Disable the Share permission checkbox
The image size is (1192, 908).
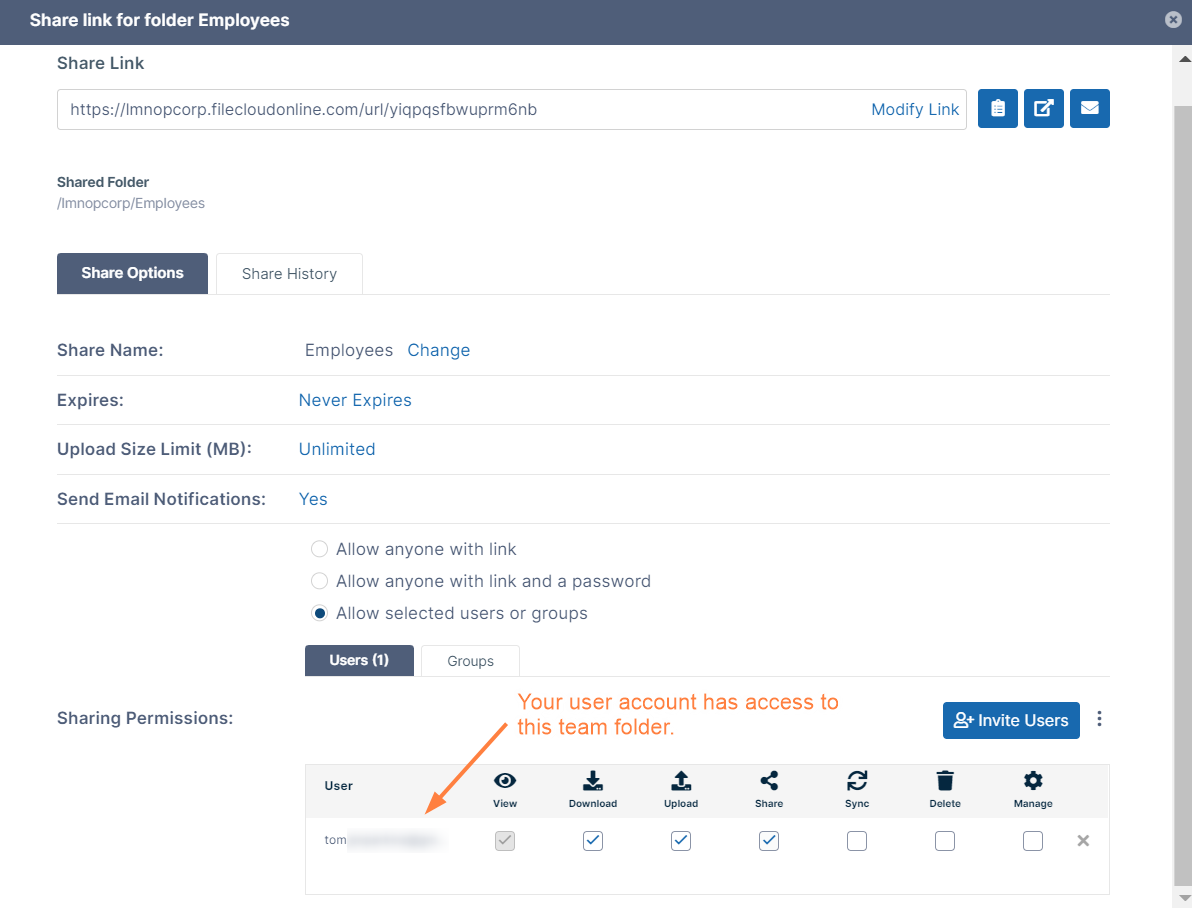pos(769,841)
